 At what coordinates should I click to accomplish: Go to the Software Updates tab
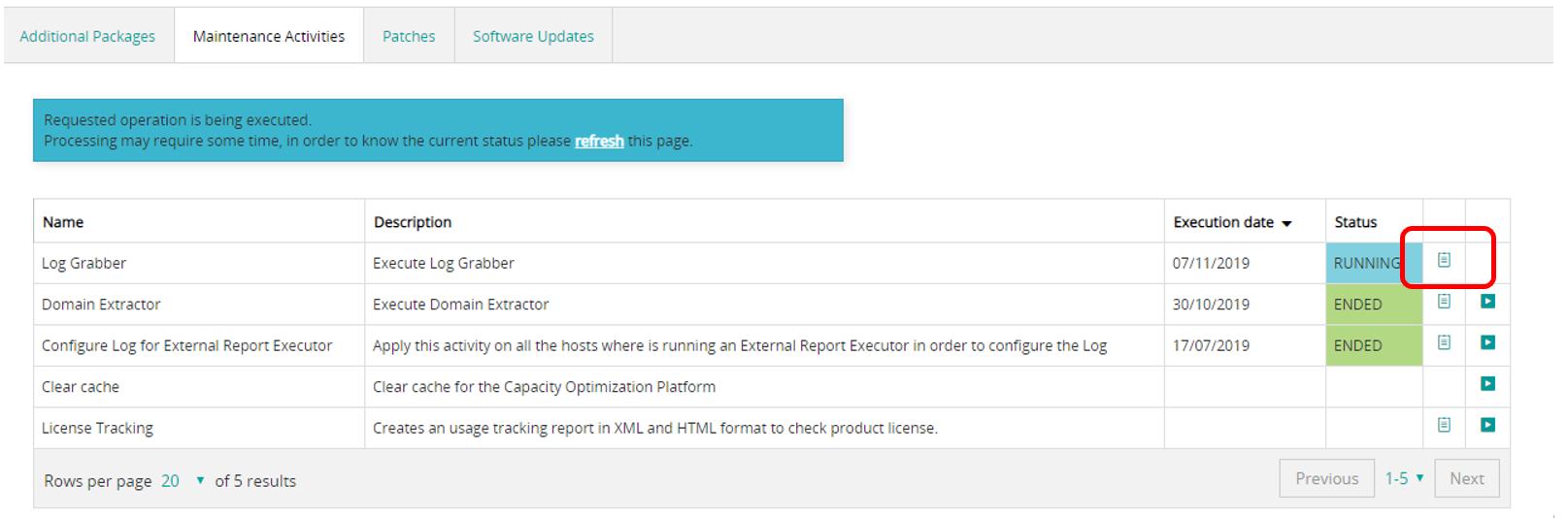(533, 36)
